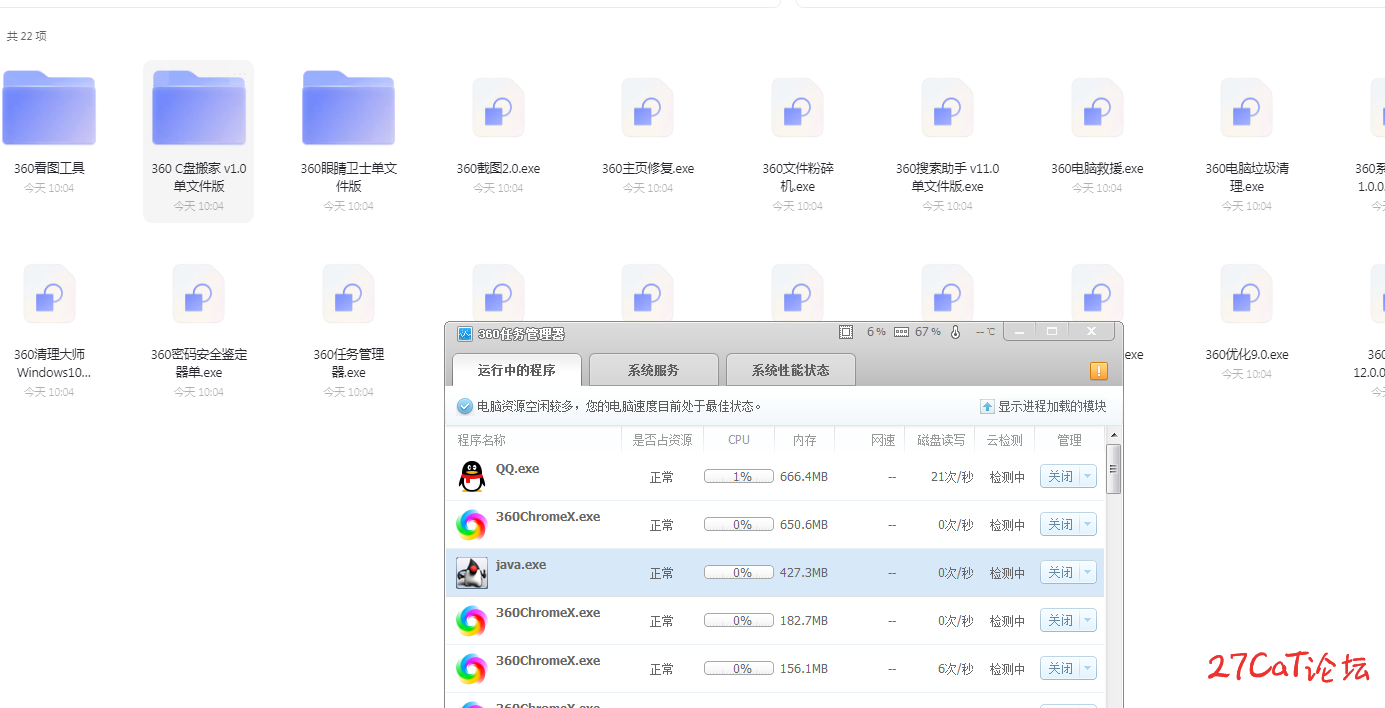Image resolution: width=1385 pixels, height=708 pixels.
Task: Select the 360截图2.0.exe file icon
Action: (498, 107)
